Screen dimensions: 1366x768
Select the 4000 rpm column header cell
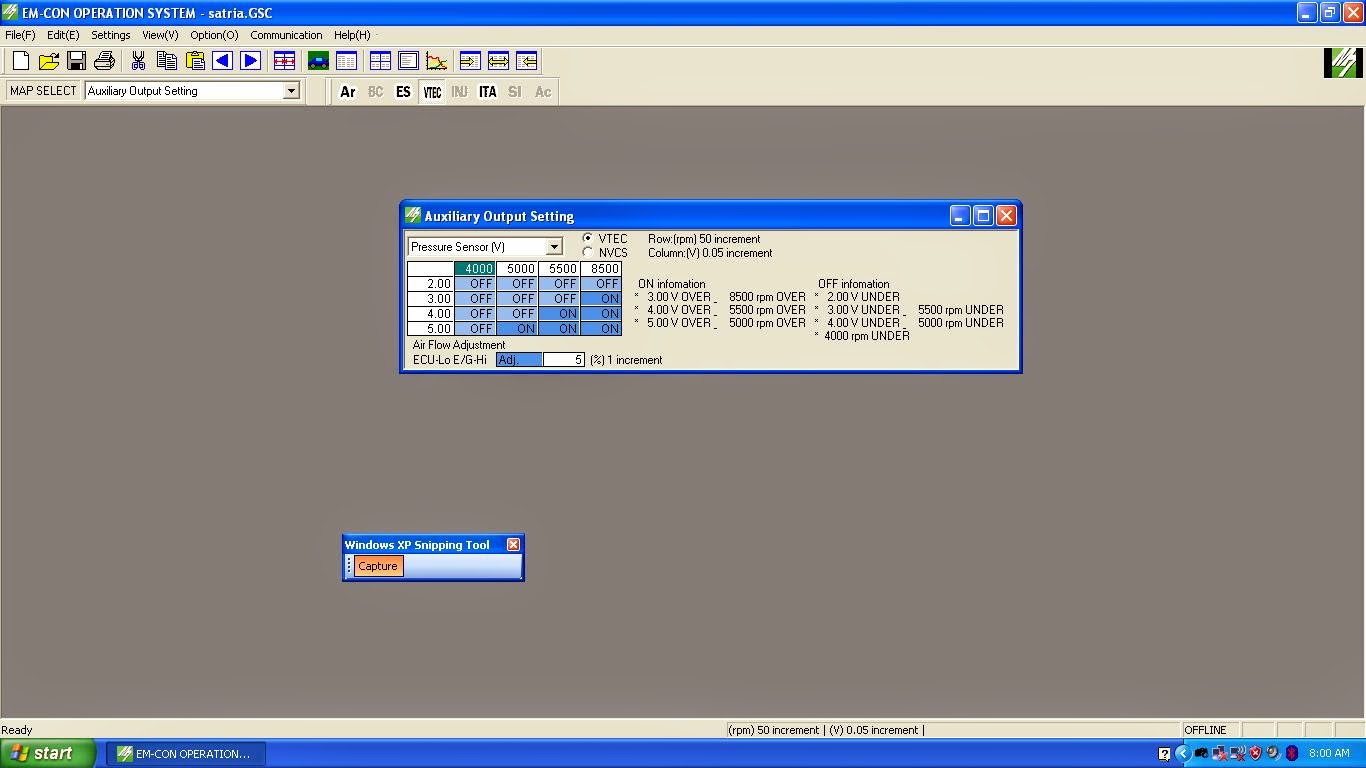point(475,269)
